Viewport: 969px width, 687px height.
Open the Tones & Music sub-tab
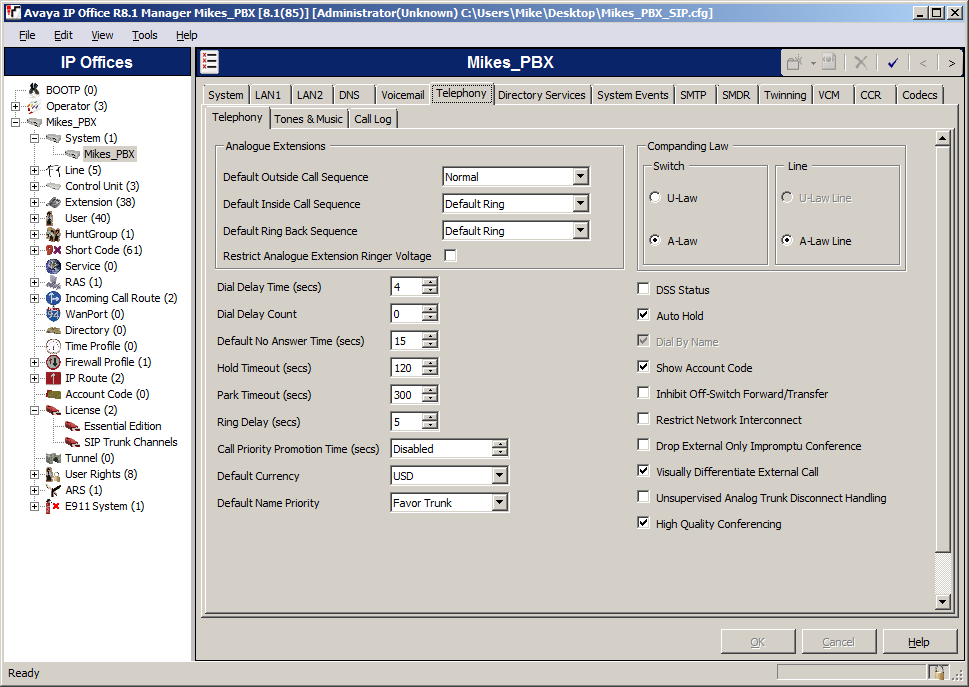(308, 119)
